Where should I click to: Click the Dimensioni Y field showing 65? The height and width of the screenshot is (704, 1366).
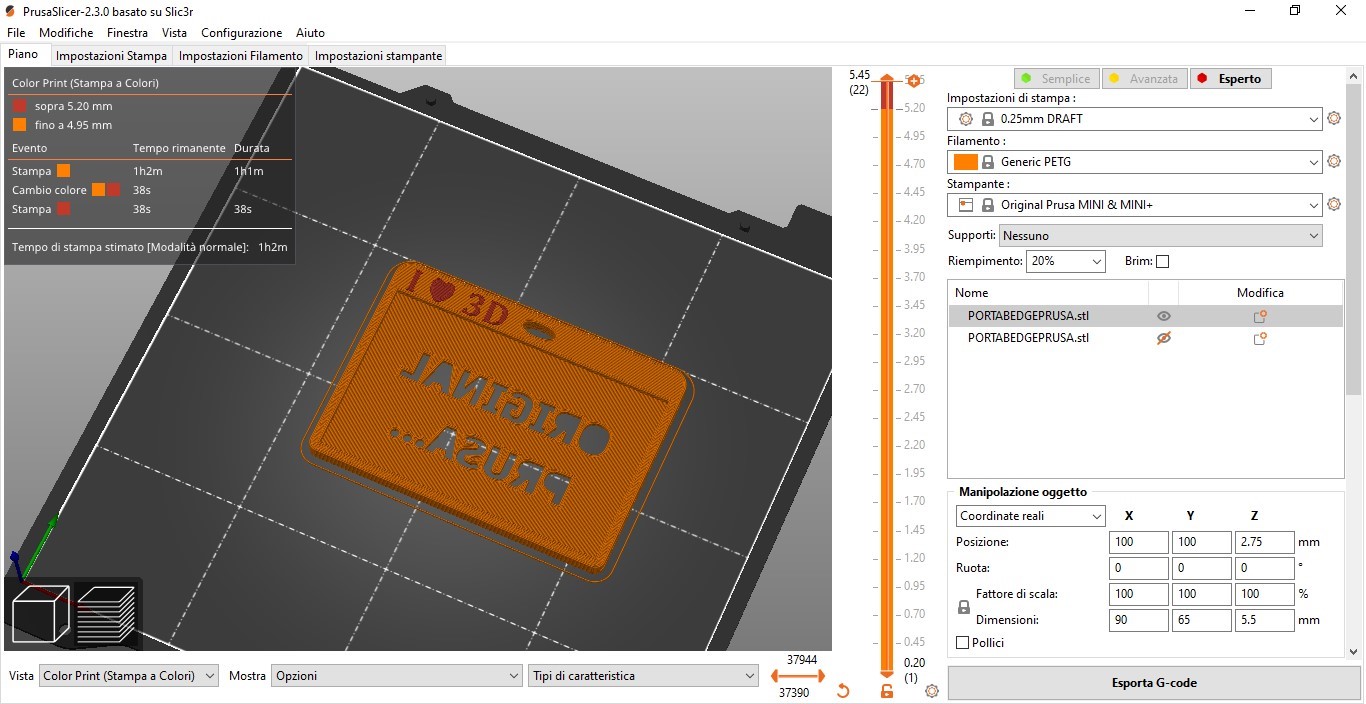pyautogui.click(x=1201, y=620)
